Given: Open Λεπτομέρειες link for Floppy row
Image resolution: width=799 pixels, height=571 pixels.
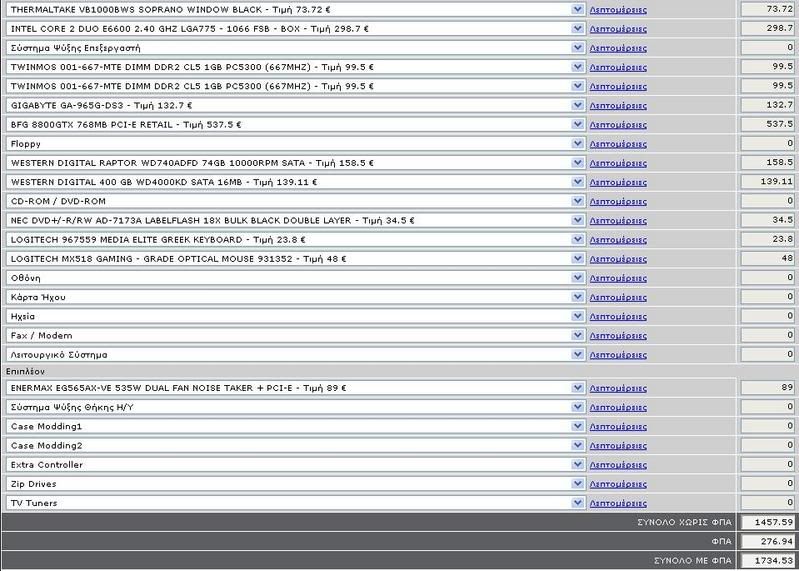Looking at the screenshot, I should (618, 144).
